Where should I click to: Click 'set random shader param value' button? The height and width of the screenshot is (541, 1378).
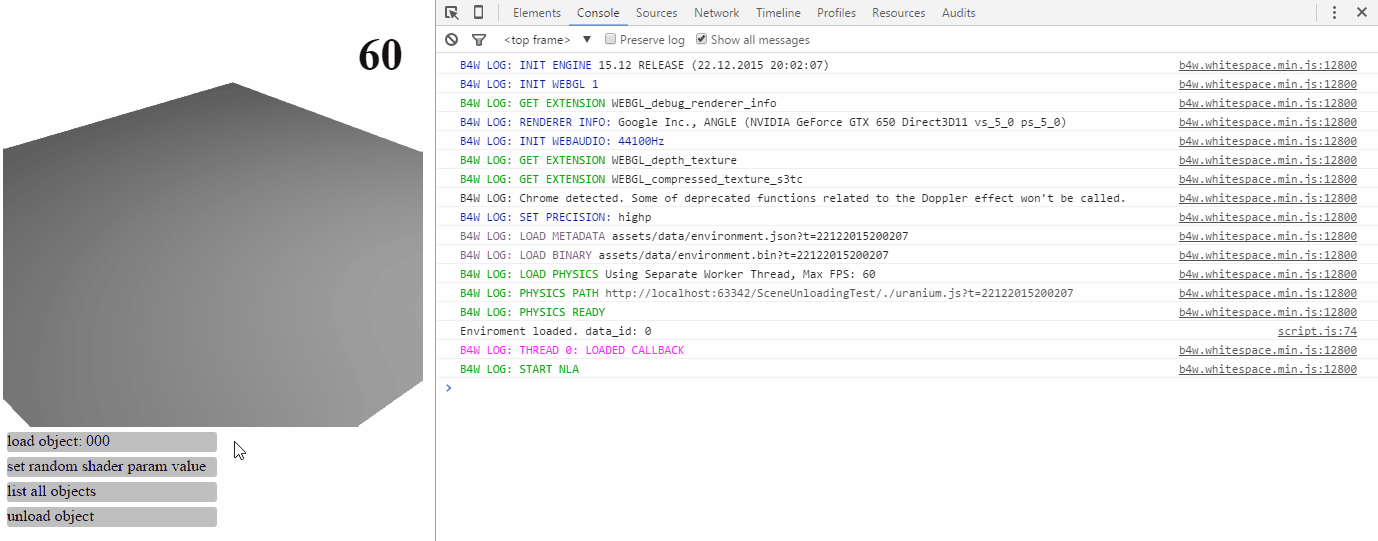111,467
